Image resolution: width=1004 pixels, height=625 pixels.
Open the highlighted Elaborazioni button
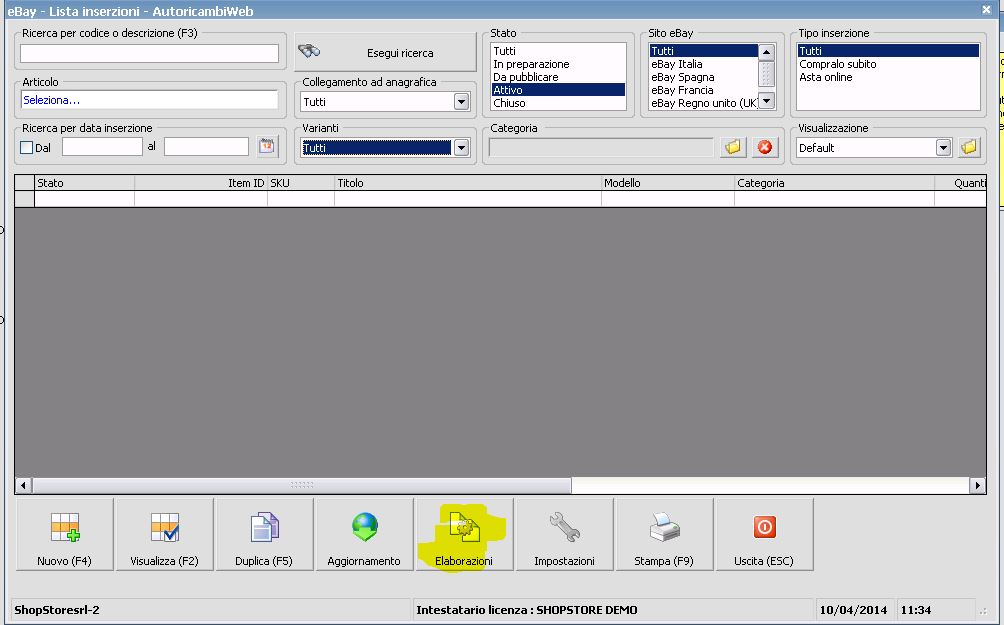(x=464, y=534)
